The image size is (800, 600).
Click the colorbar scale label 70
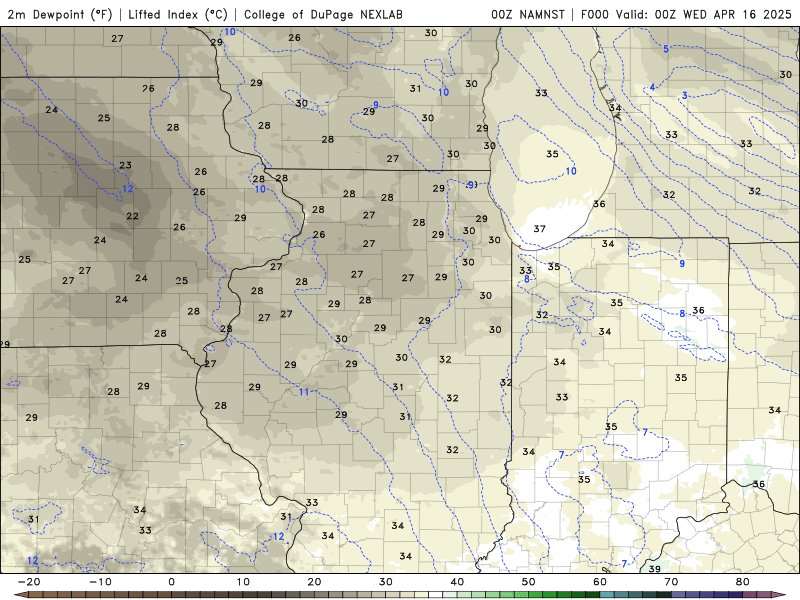[671, 582]
